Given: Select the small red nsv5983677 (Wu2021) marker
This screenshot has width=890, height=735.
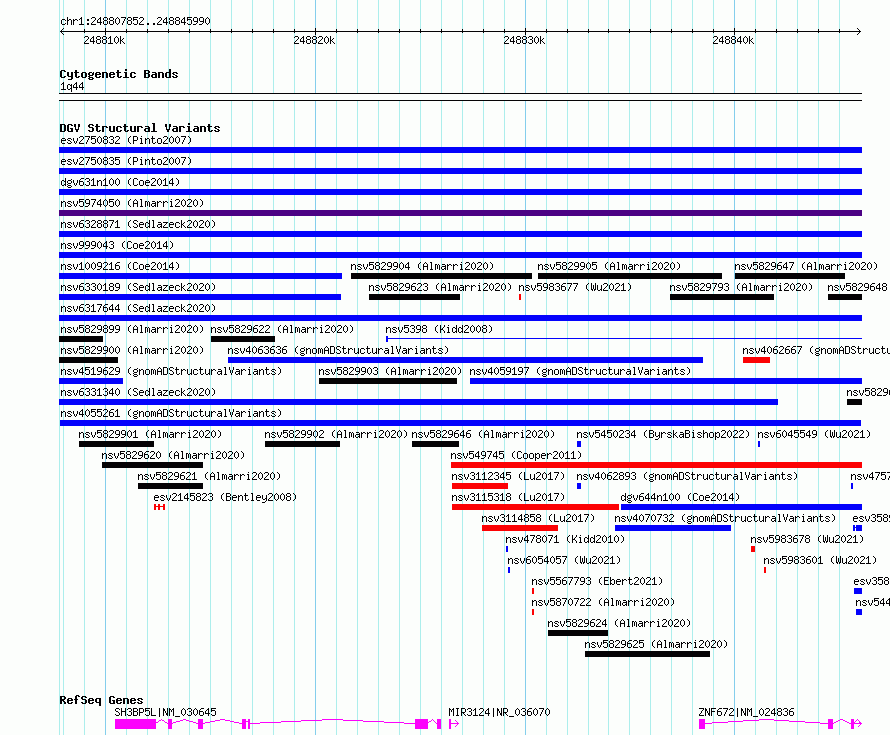Looking at the screenshot, I should point(520,297).
